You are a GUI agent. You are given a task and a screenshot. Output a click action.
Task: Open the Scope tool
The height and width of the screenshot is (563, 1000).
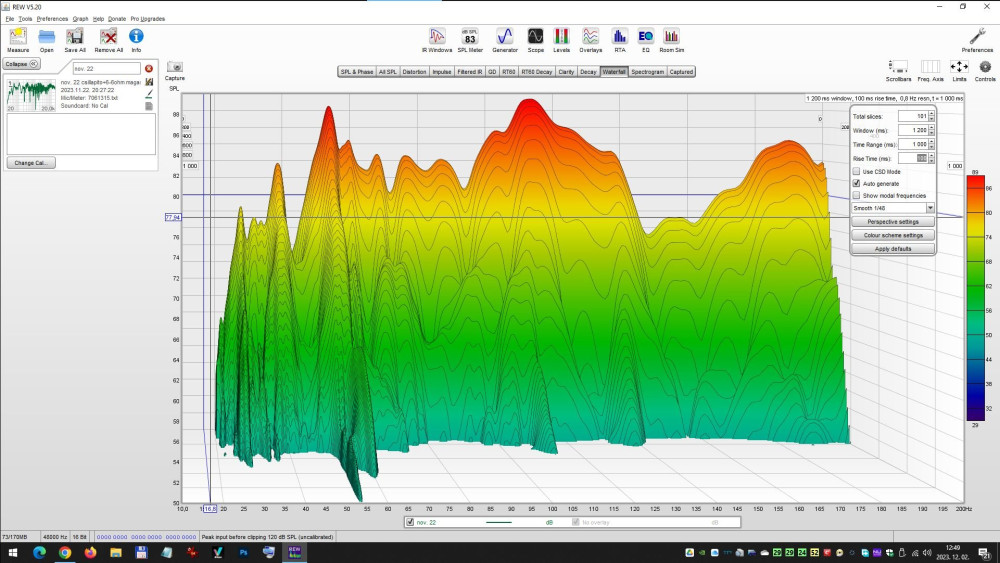pyautogui.click(x=536, y=38)
